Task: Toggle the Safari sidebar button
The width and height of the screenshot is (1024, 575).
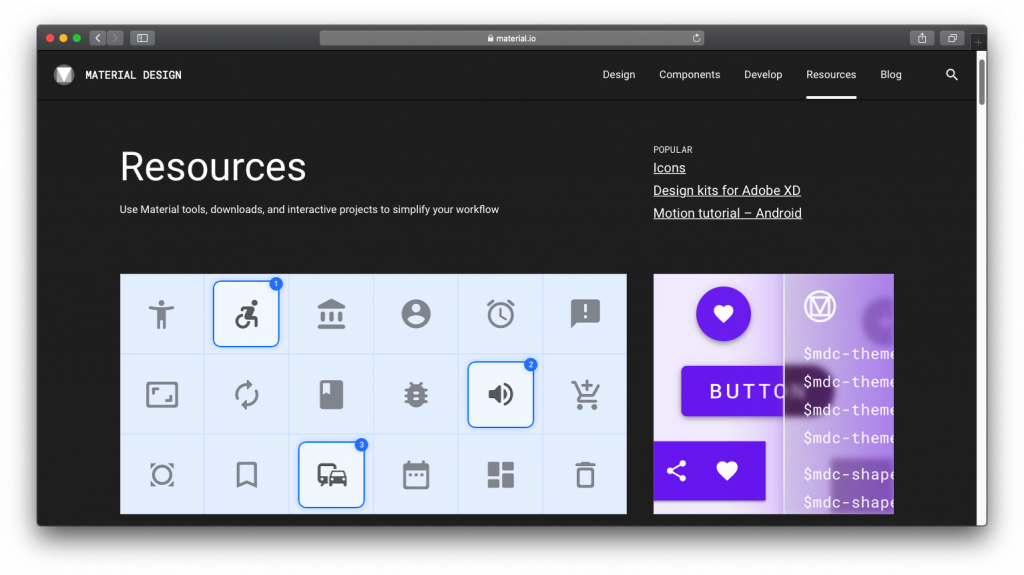Action: [142, 38]
